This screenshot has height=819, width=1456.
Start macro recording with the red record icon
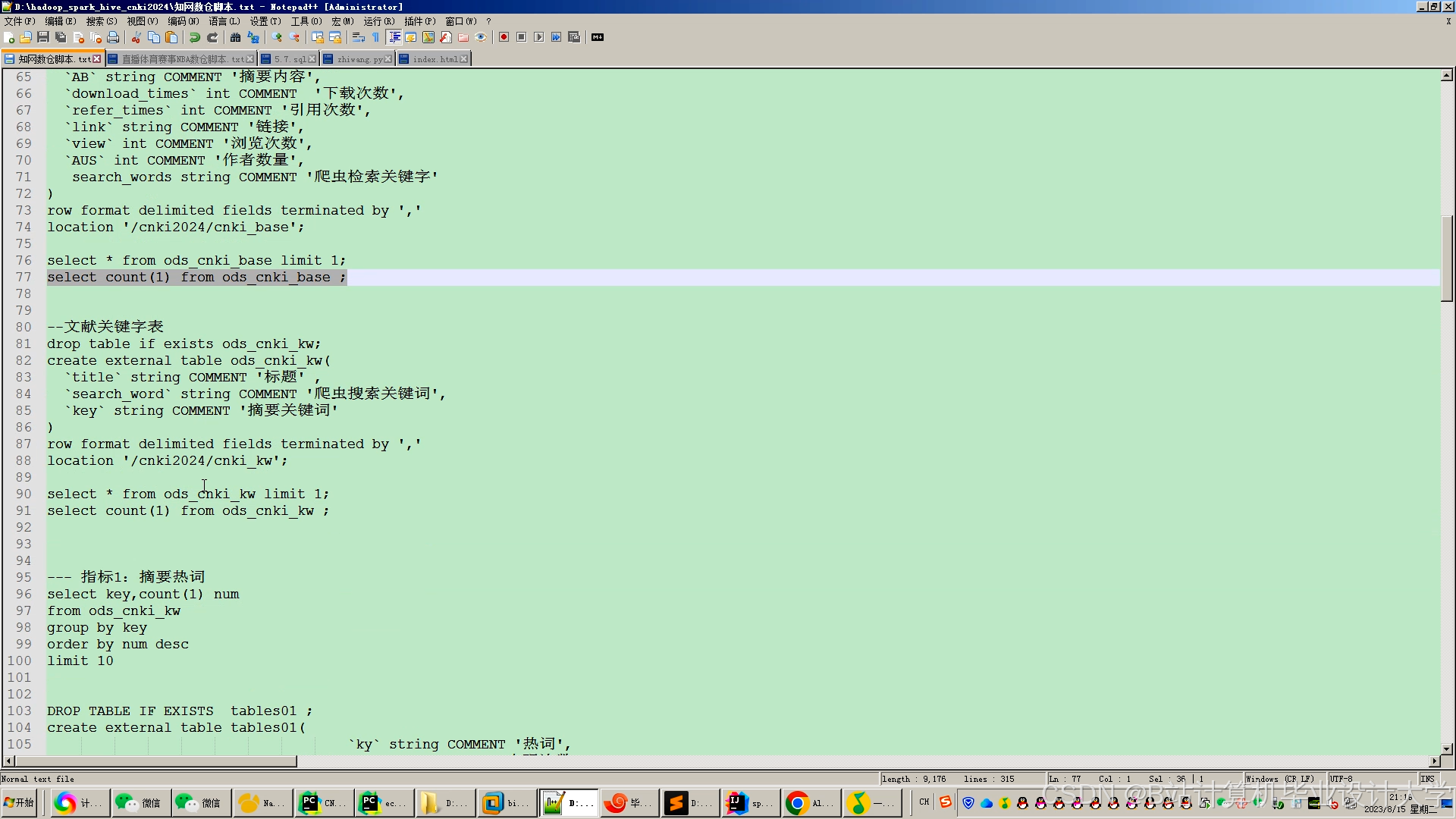point(504,37)
